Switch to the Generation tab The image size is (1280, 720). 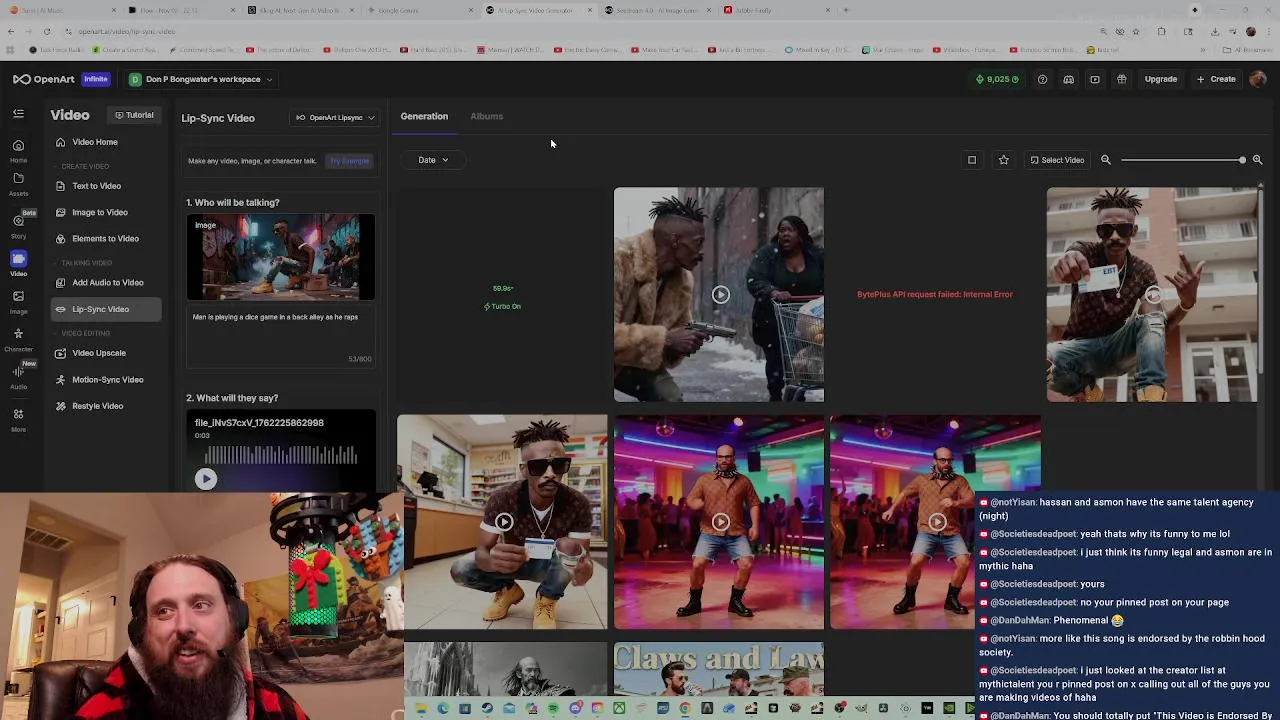(x=424, y=116)
